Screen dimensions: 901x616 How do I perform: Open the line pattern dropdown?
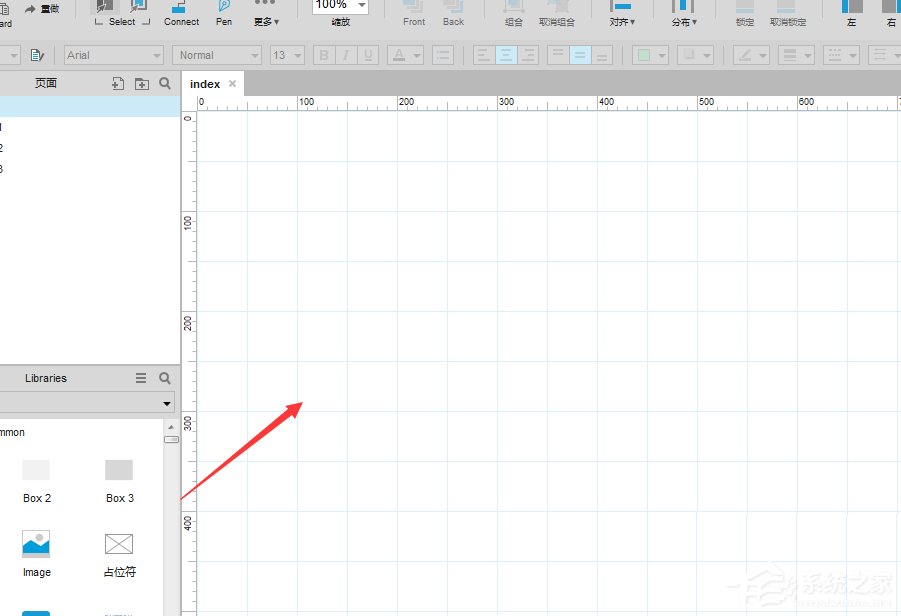[841, 55]
